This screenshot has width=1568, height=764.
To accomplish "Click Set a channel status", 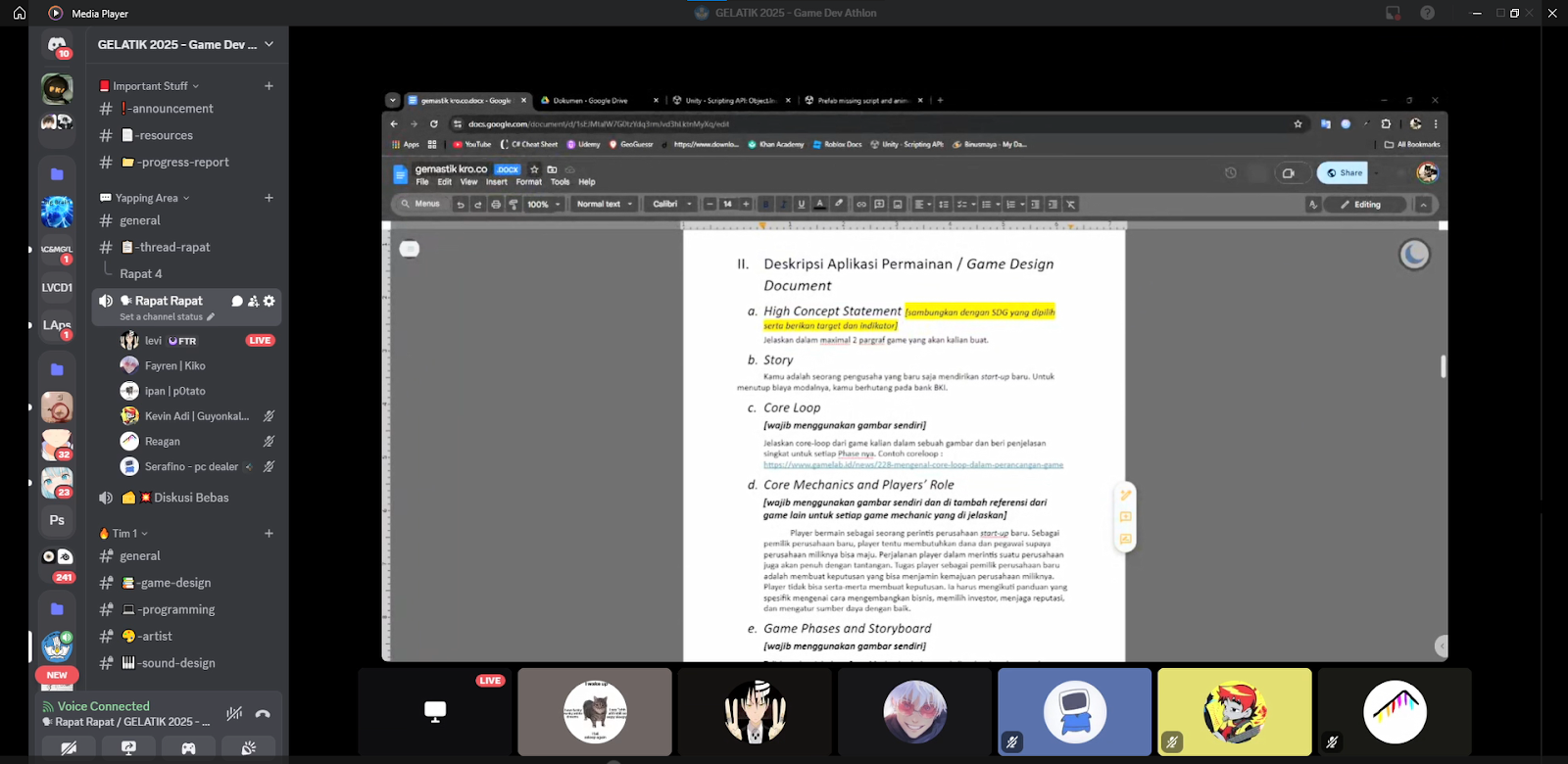I will click(x=162, y=317).
